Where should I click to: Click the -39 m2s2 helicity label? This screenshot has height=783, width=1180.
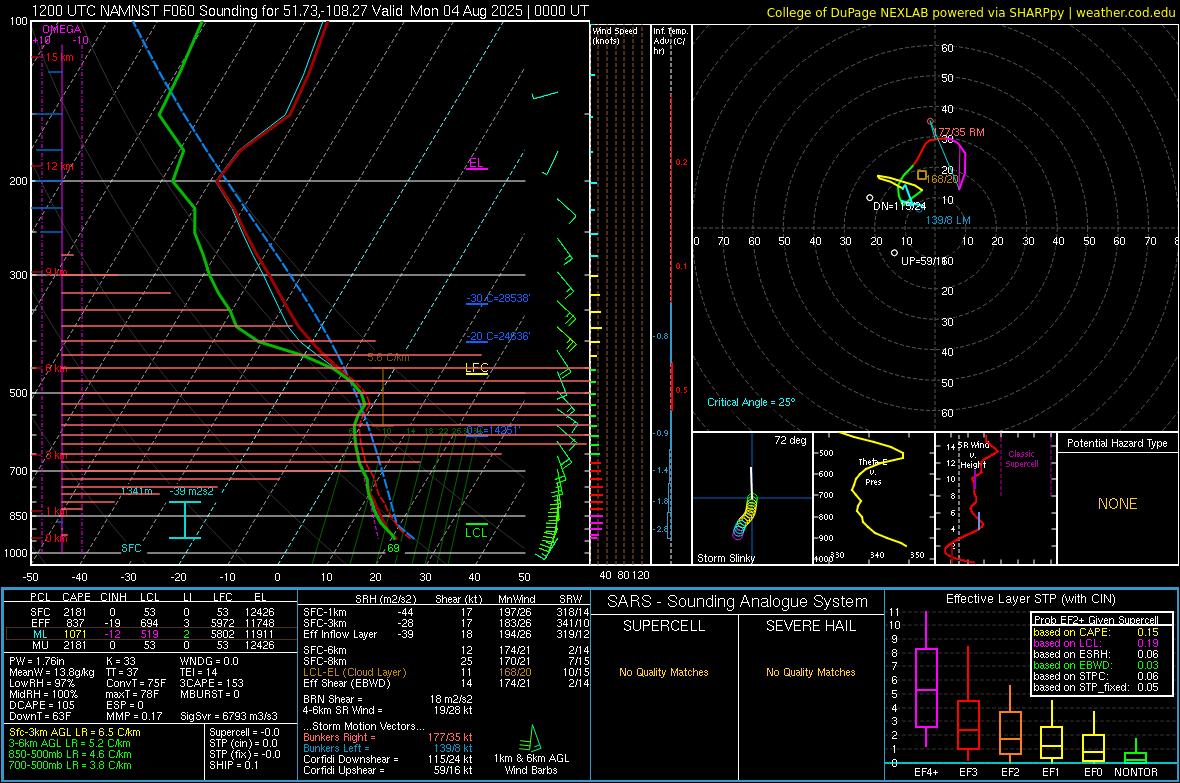point(191,491)
